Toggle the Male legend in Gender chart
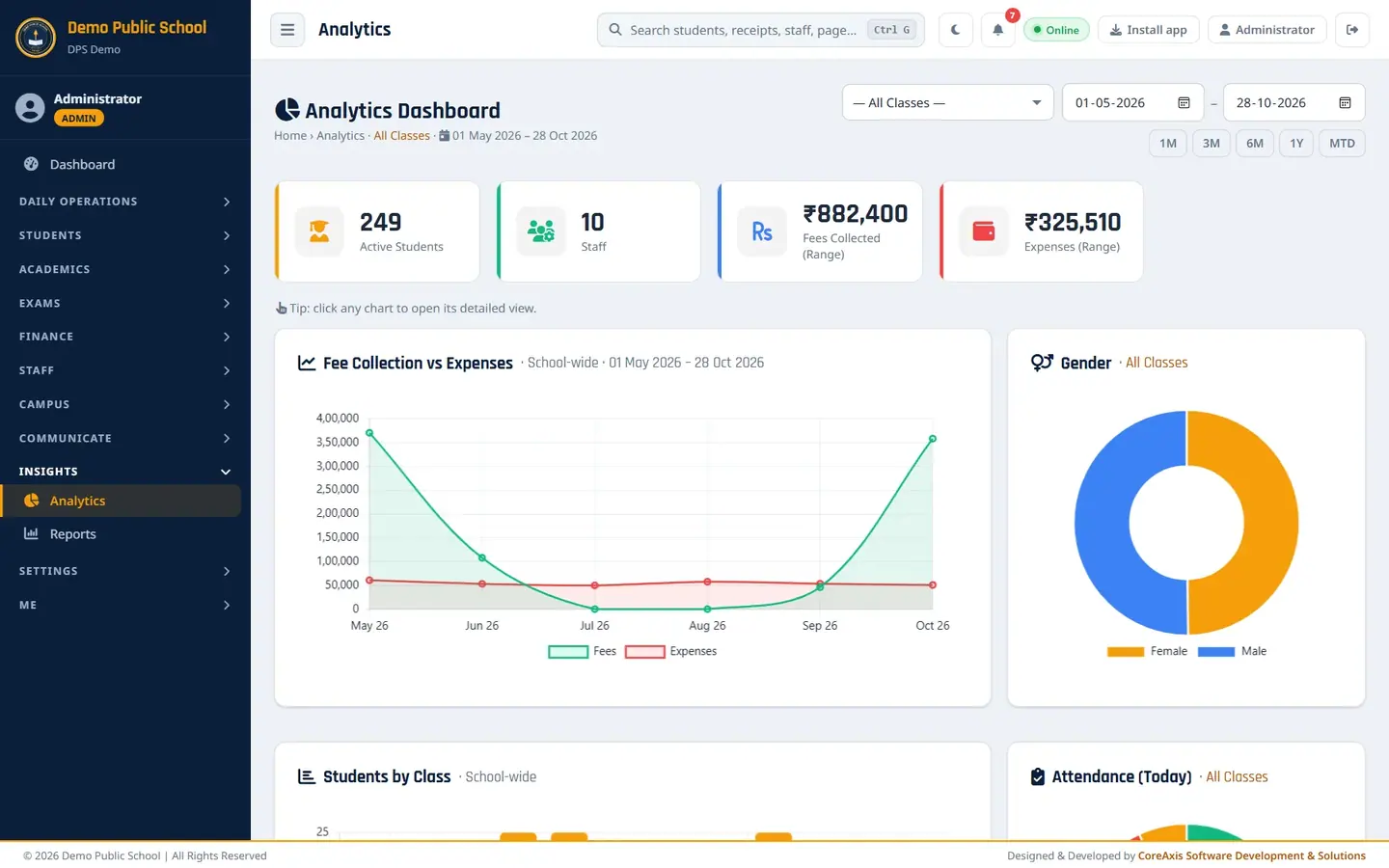1389x868 pixels. tap(1232, 652)
